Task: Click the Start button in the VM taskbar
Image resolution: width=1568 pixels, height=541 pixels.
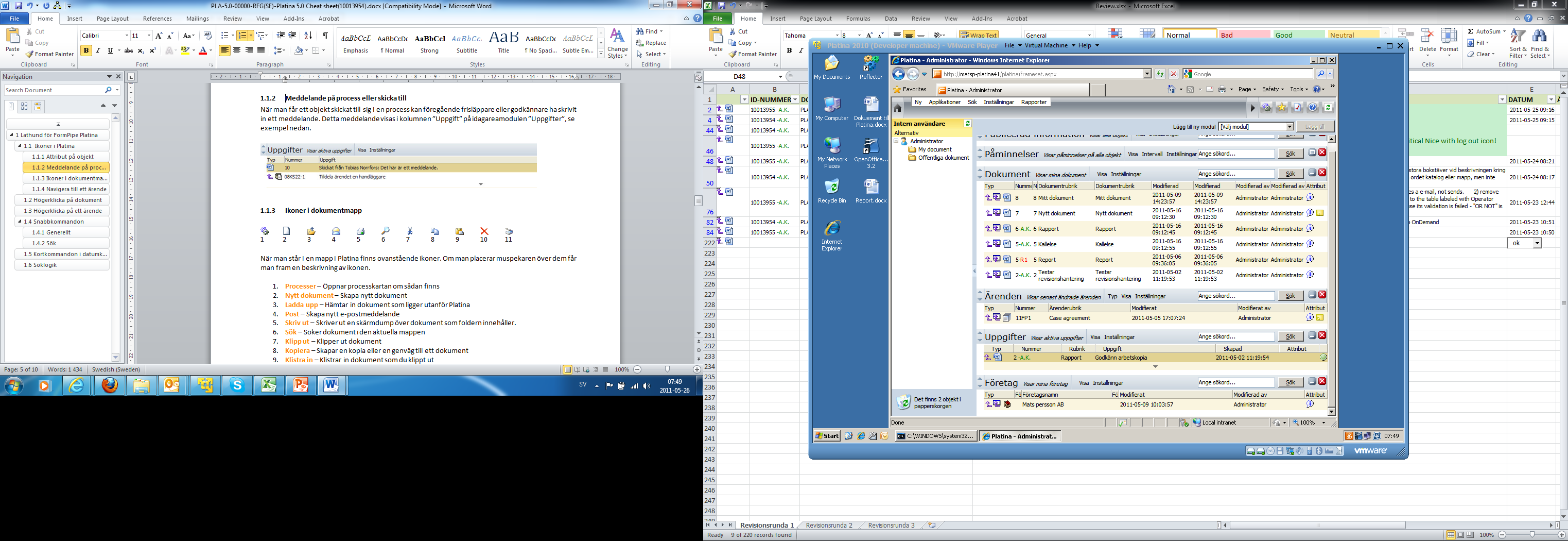Action: (x=827, y=436)
